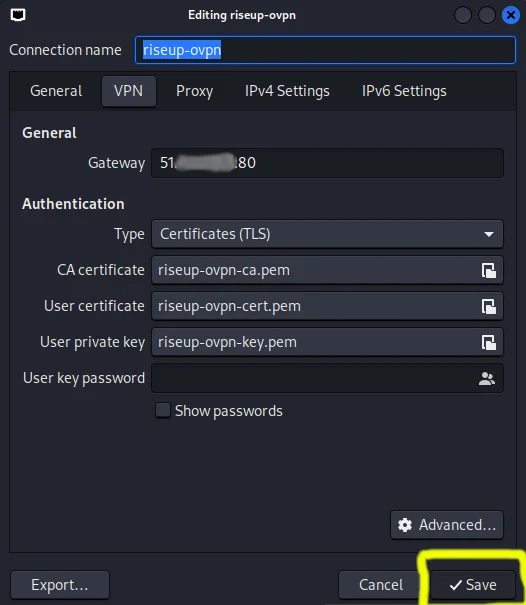Go to IPv4 Settings tab

pyautogui.click(x=287, y=91)
